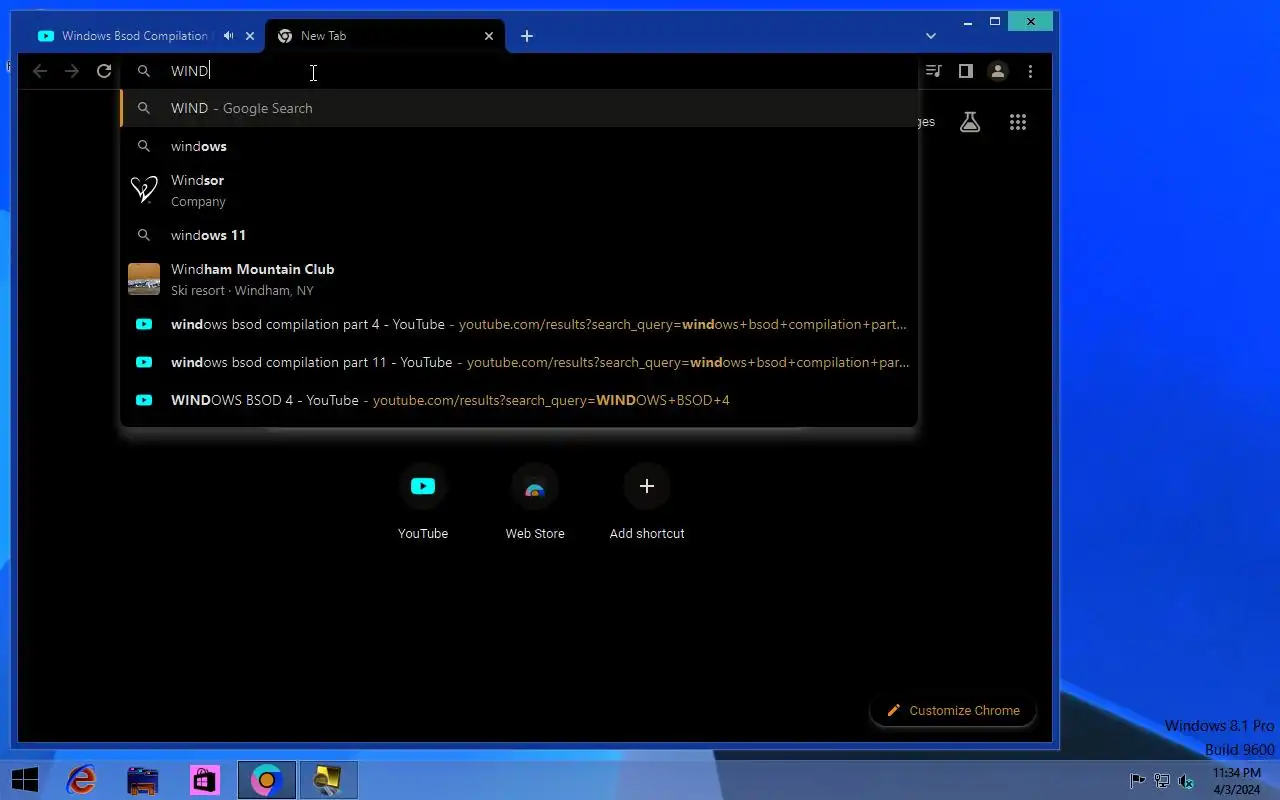Choose the 'windows' search suggestion
Viewport: 1280px width, 800px height.
tap(519, 146)
